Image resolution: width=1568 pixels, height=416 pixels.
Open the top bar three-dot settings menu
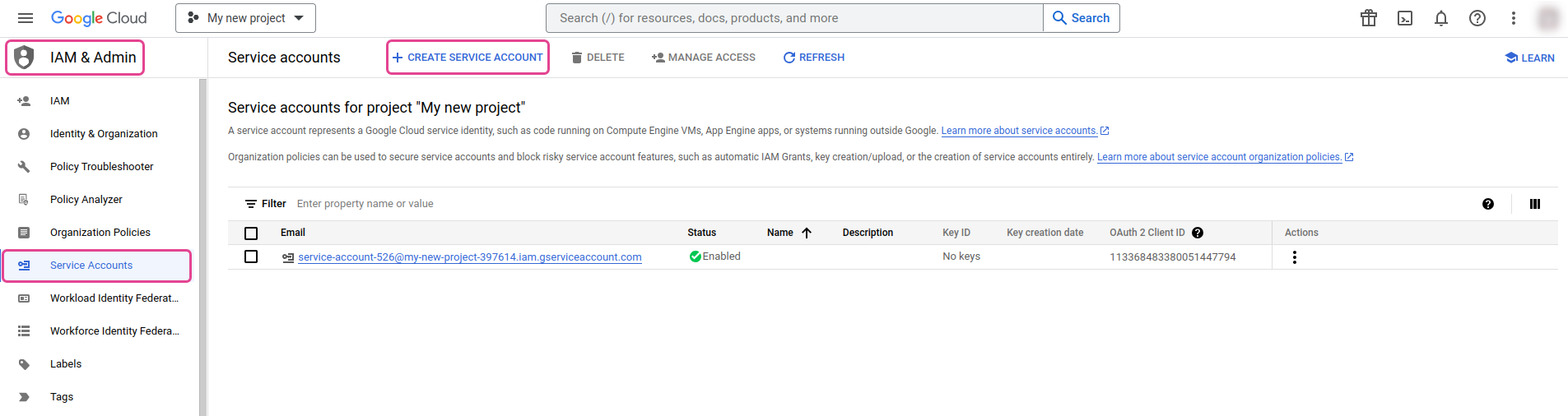click(1514, 18)
